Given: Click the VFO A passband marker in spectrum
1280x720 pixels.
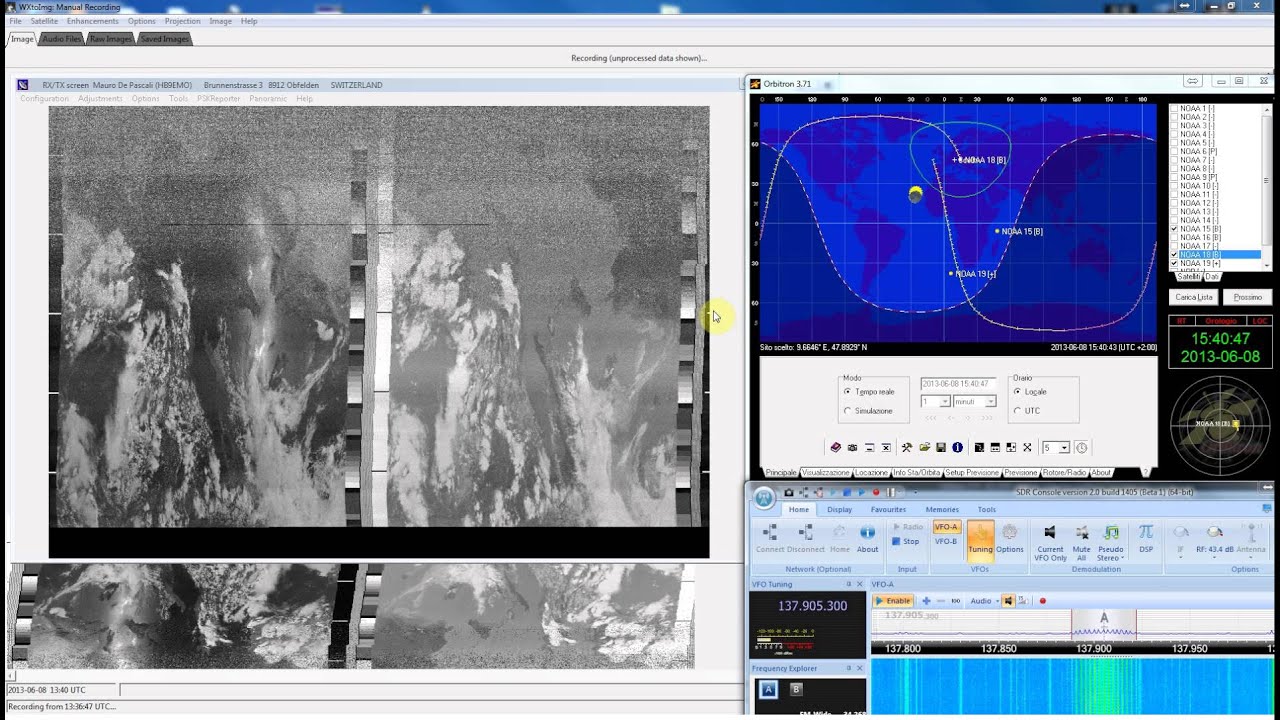Looking at the screenshot, I should (x=1104, y=618).
